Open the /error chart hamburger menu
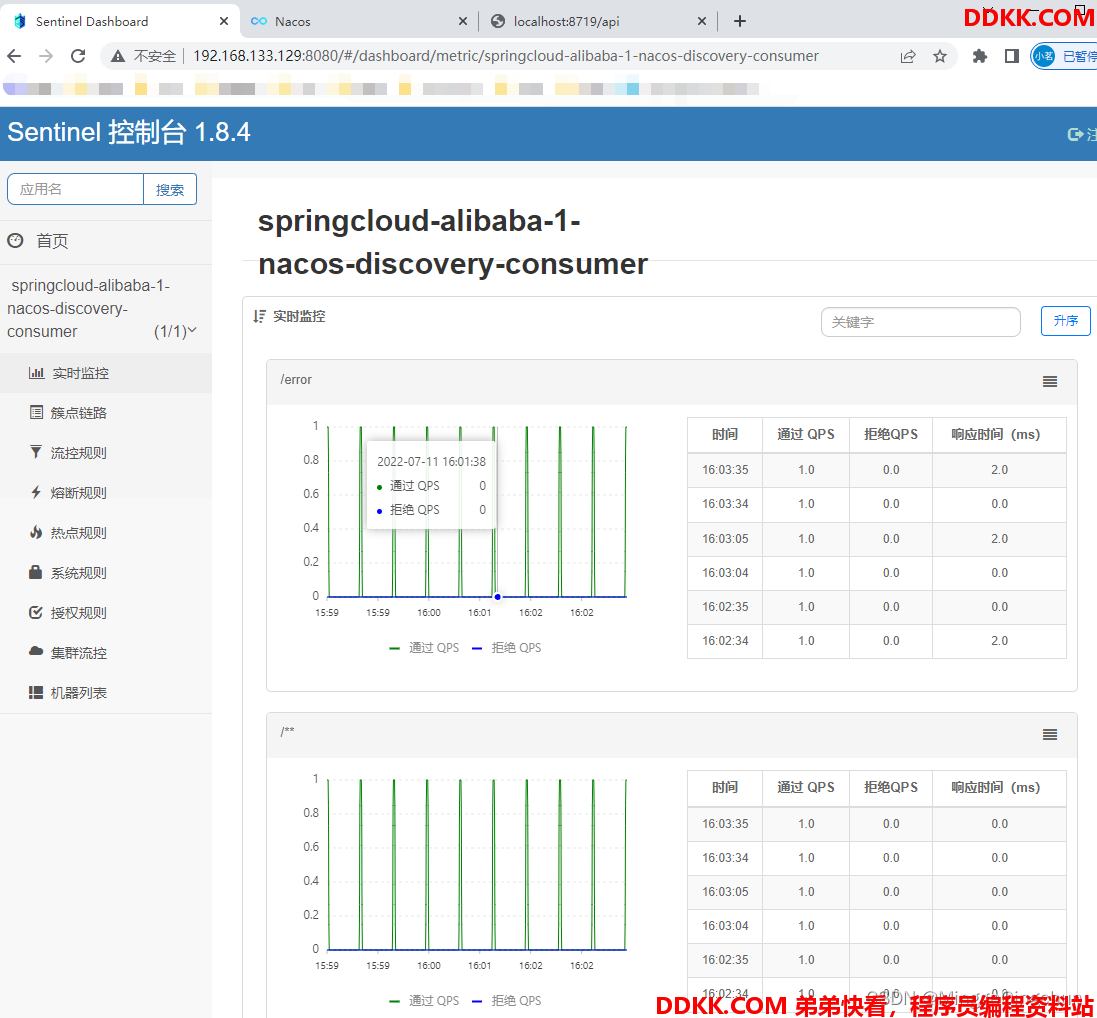1097x1018 pixels. [1049, 381]
